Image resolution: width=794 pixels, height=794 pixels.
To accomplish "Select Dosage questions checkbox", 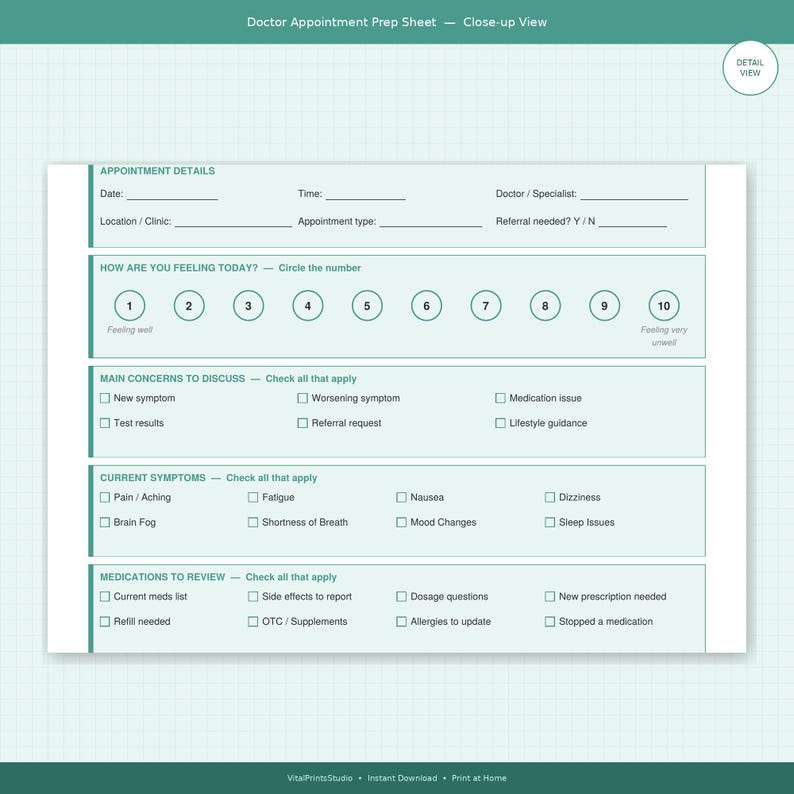I will (402, 597).
